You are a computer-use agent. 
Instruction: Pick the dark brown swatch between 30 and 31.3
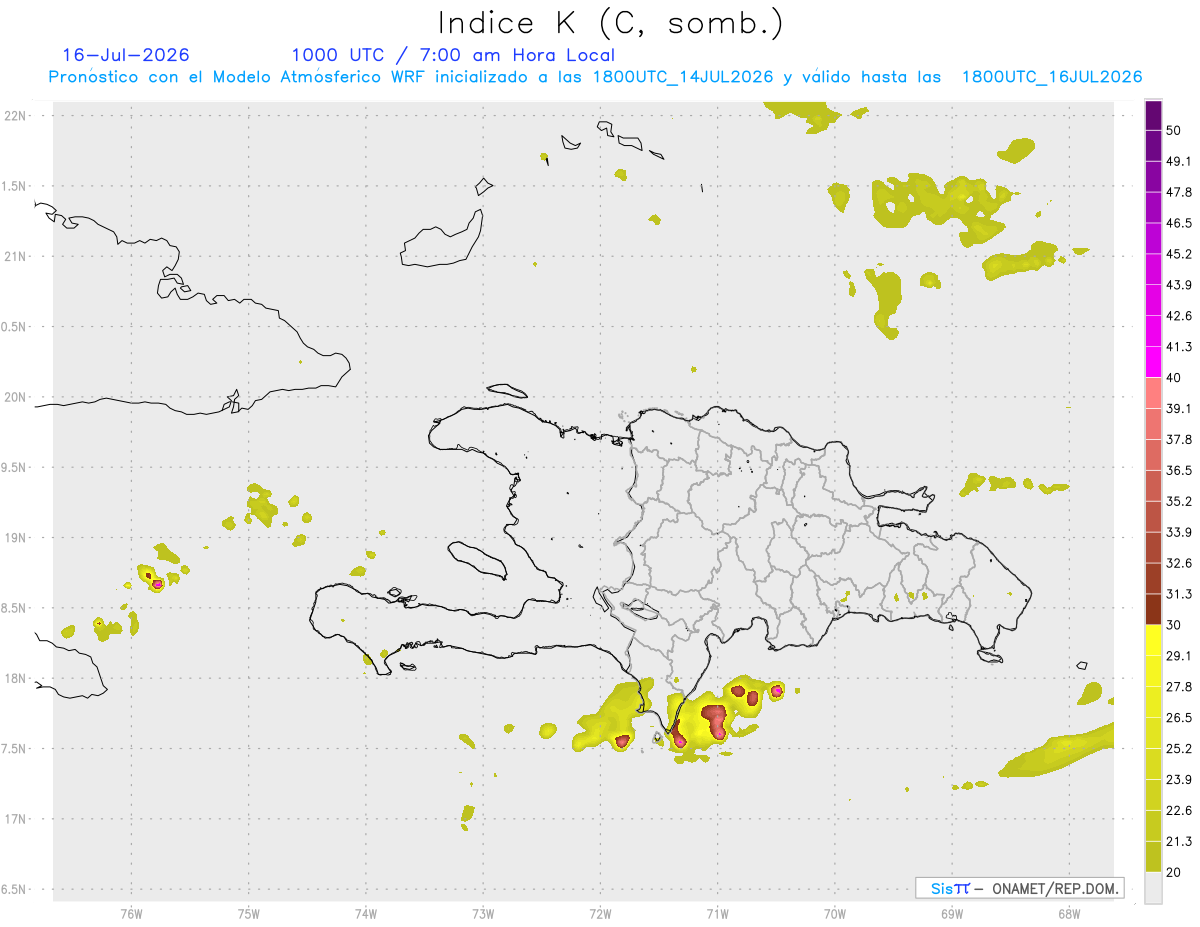click(1153, 610)
